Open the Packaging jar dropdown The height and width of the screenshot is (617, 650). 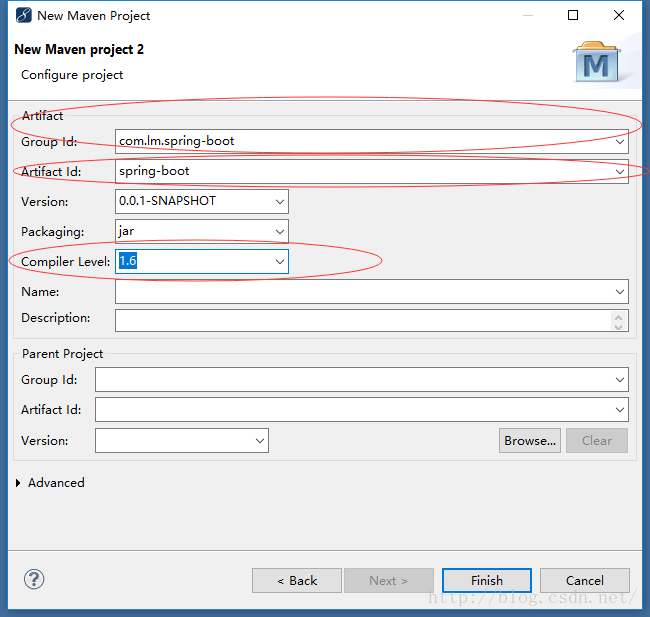(279, 231)
